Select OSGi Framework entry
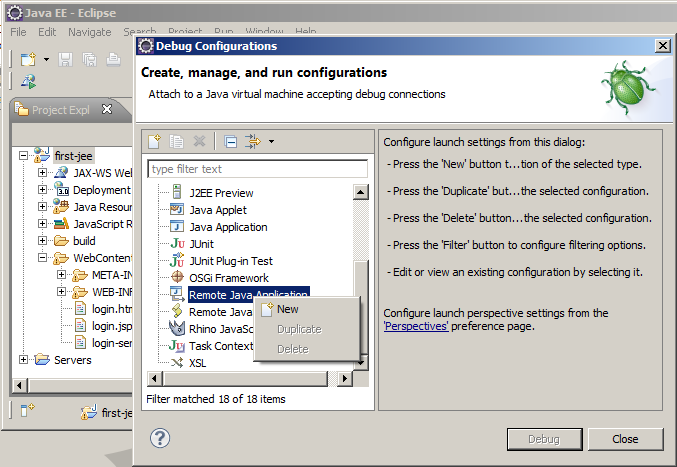The image size is (677, 467). pyautogui.click(x=229, y=278)
